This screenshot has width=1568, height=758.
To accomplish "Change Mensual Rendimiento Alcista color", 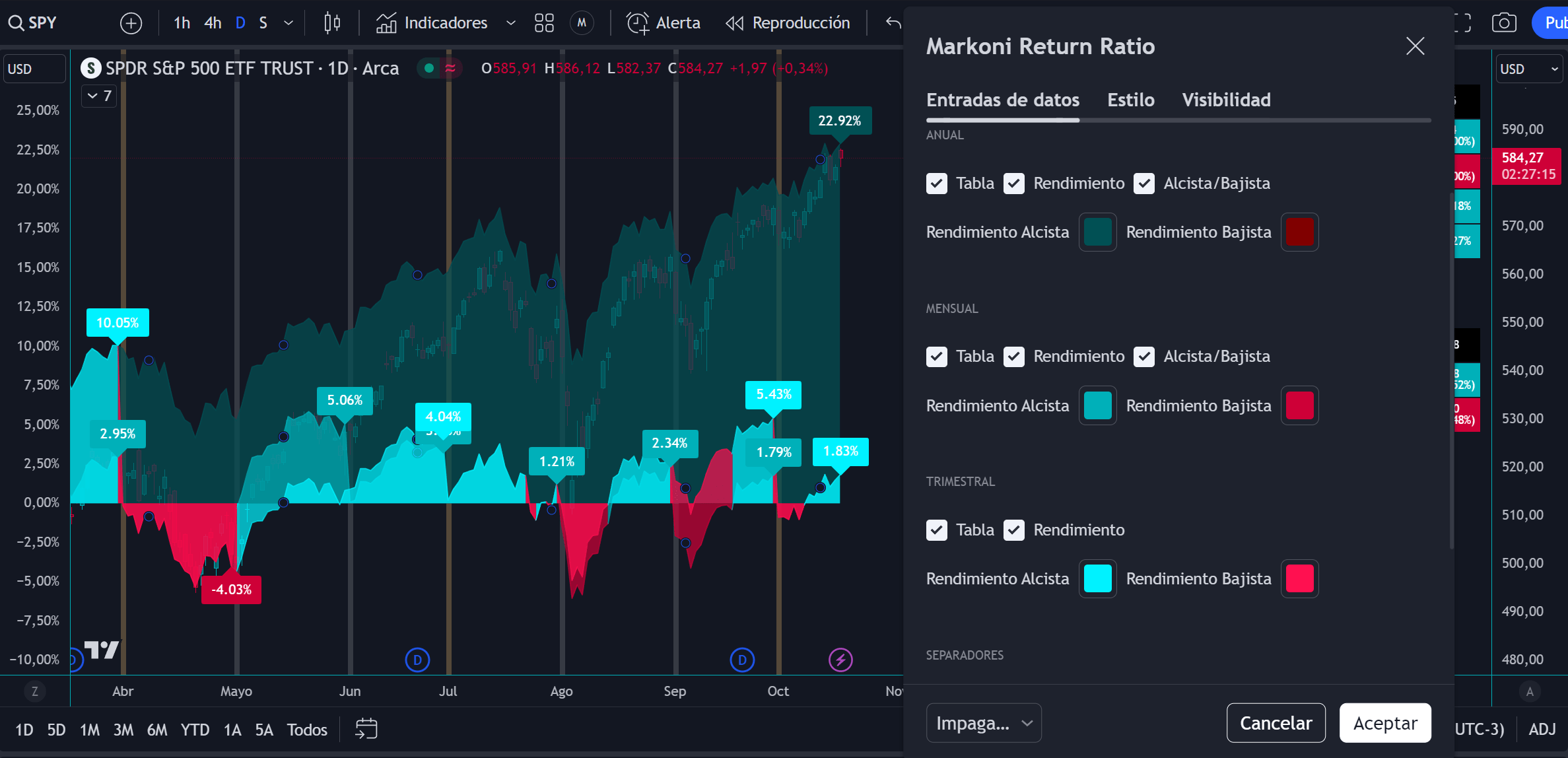I will pyautogui.click(x=1098, y=405).
